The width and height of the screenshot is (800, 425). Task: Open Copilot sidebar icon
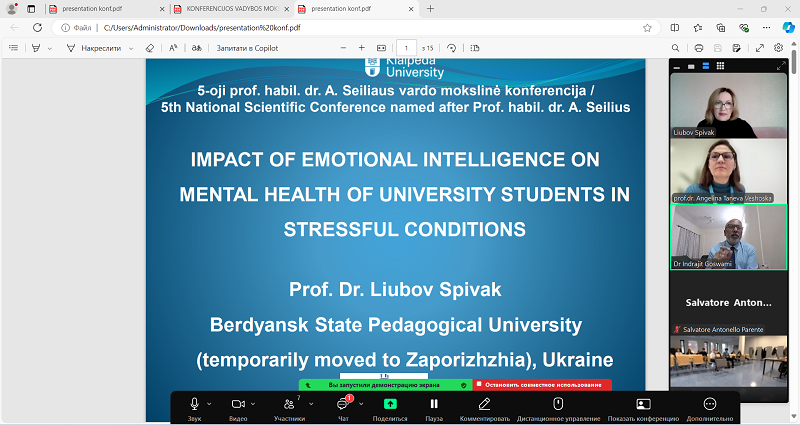click(x=788, y=28)
